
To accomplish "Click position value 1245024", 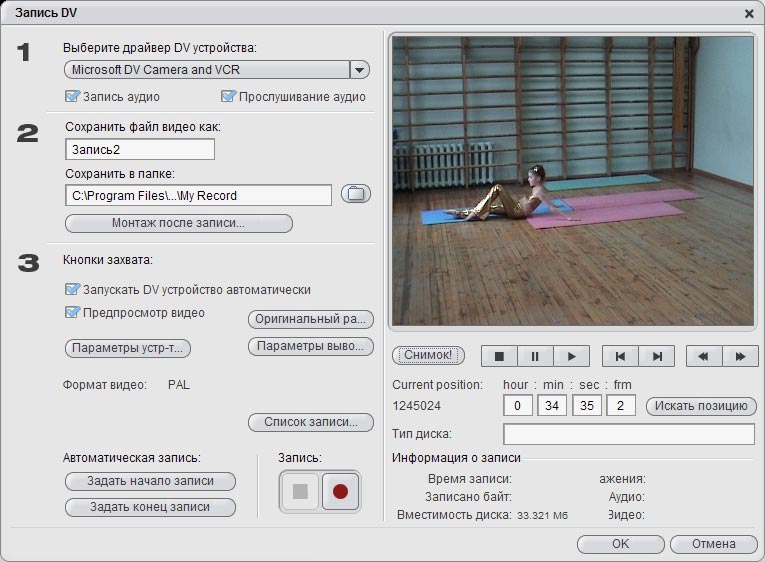I will click(x=417, y=406).
